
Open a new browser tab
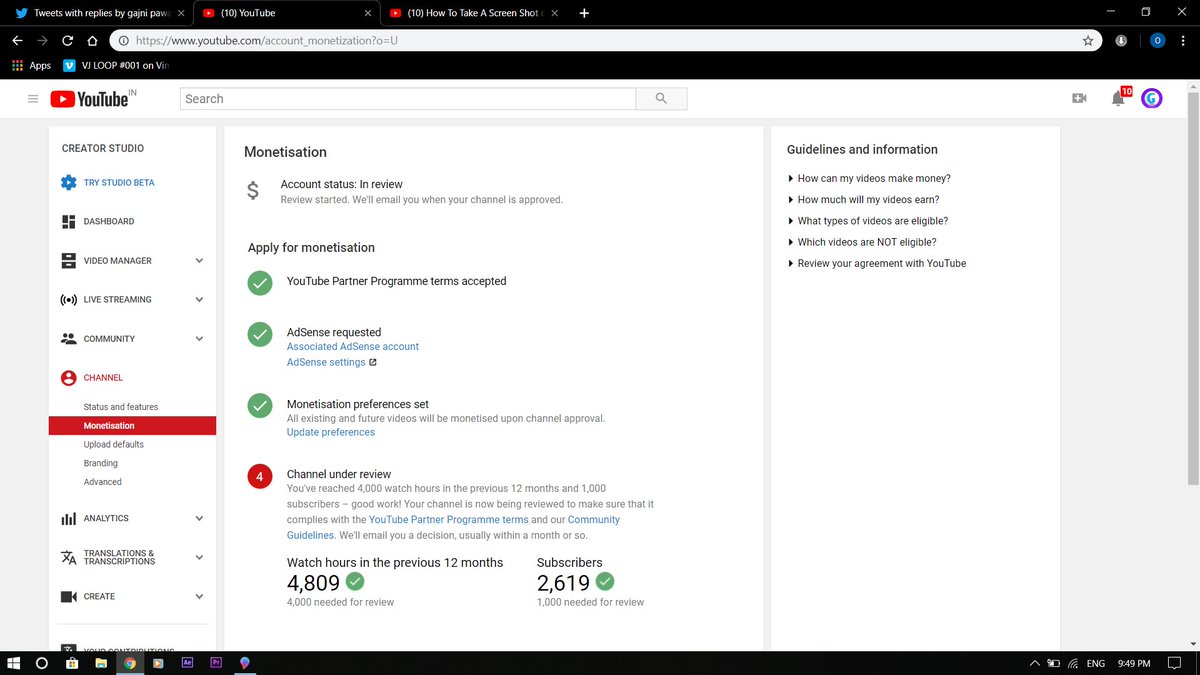(x=584, y=13)
